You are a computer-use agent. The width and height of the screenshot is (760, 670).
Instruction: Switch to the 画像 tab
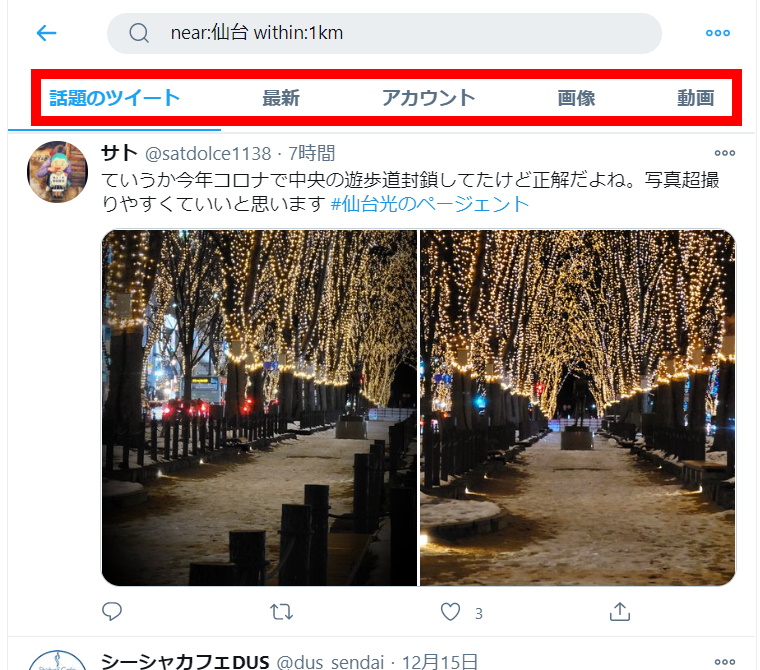point(576,98)
